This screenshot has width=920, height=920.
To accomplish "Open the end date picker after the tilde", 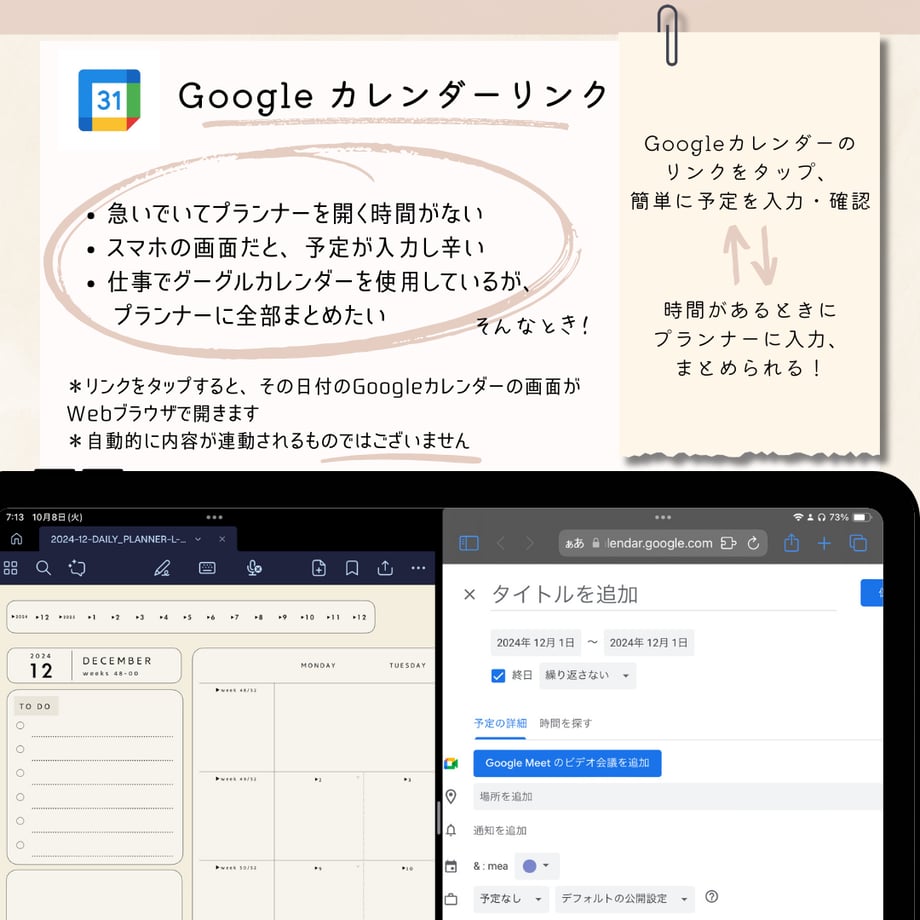I will (x=649, y=642).
